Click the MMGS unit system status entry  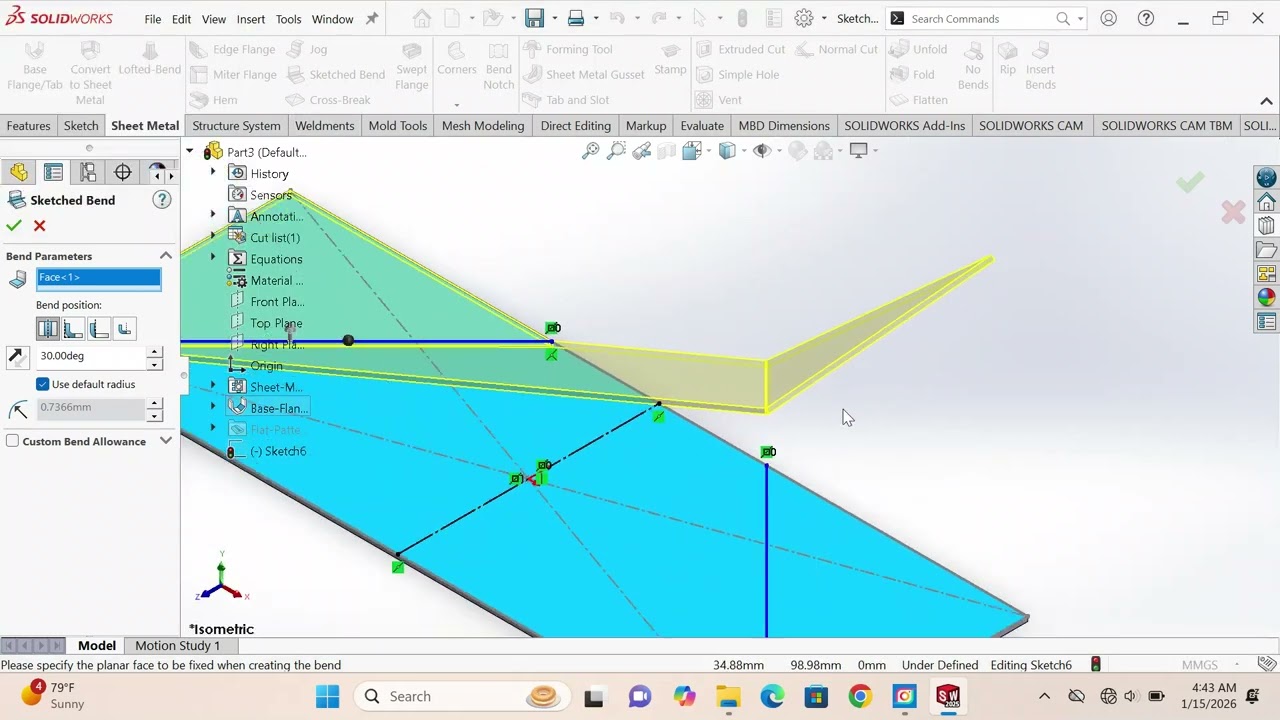pyautogui.click(x=1199, y=665)
